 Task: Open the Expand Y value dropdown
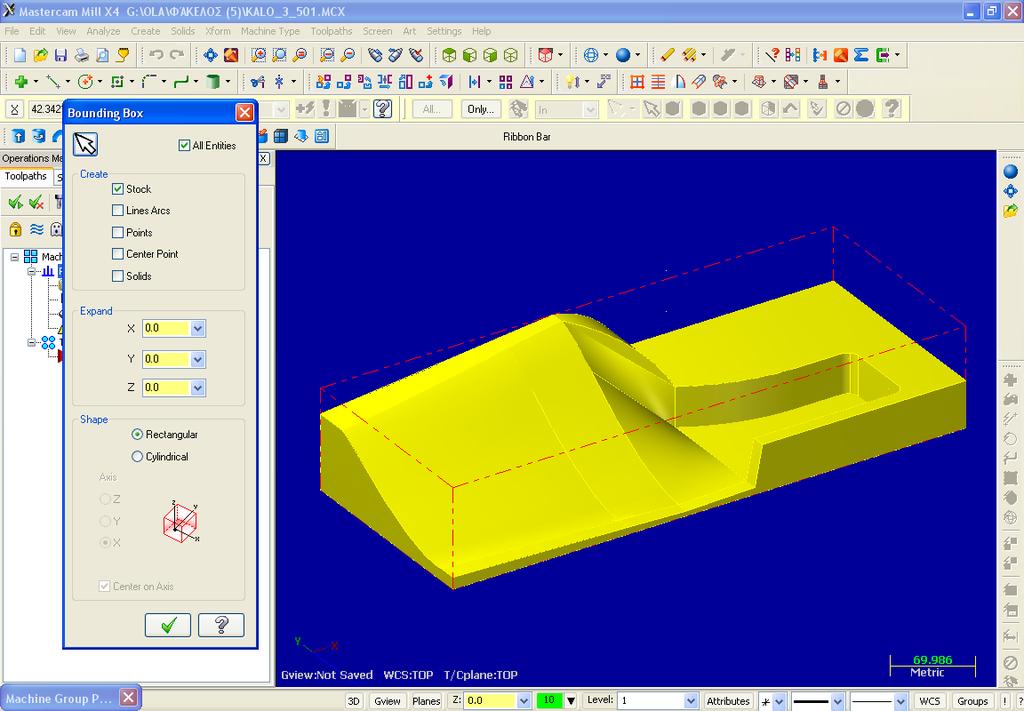(198, 359)
